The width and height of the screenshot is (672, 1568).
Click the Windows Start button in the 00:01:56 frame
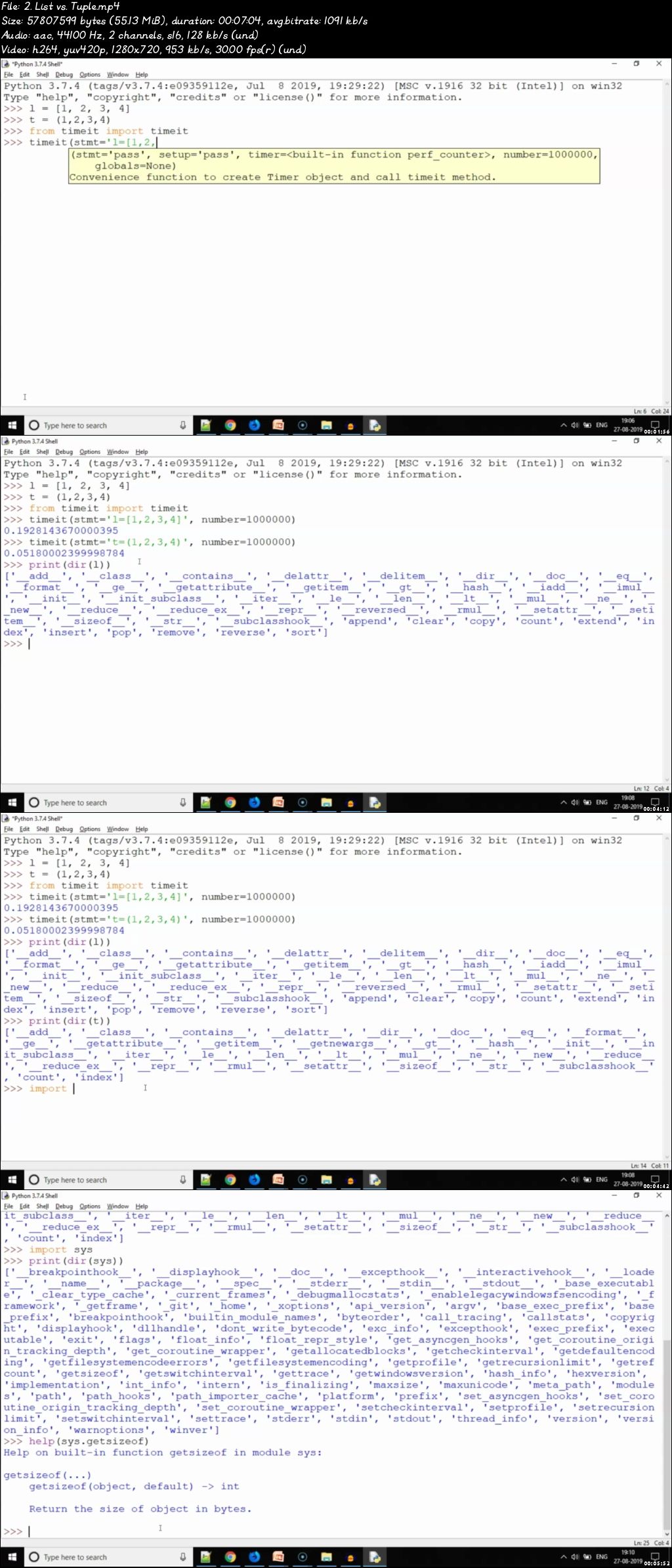coord(12,425)
